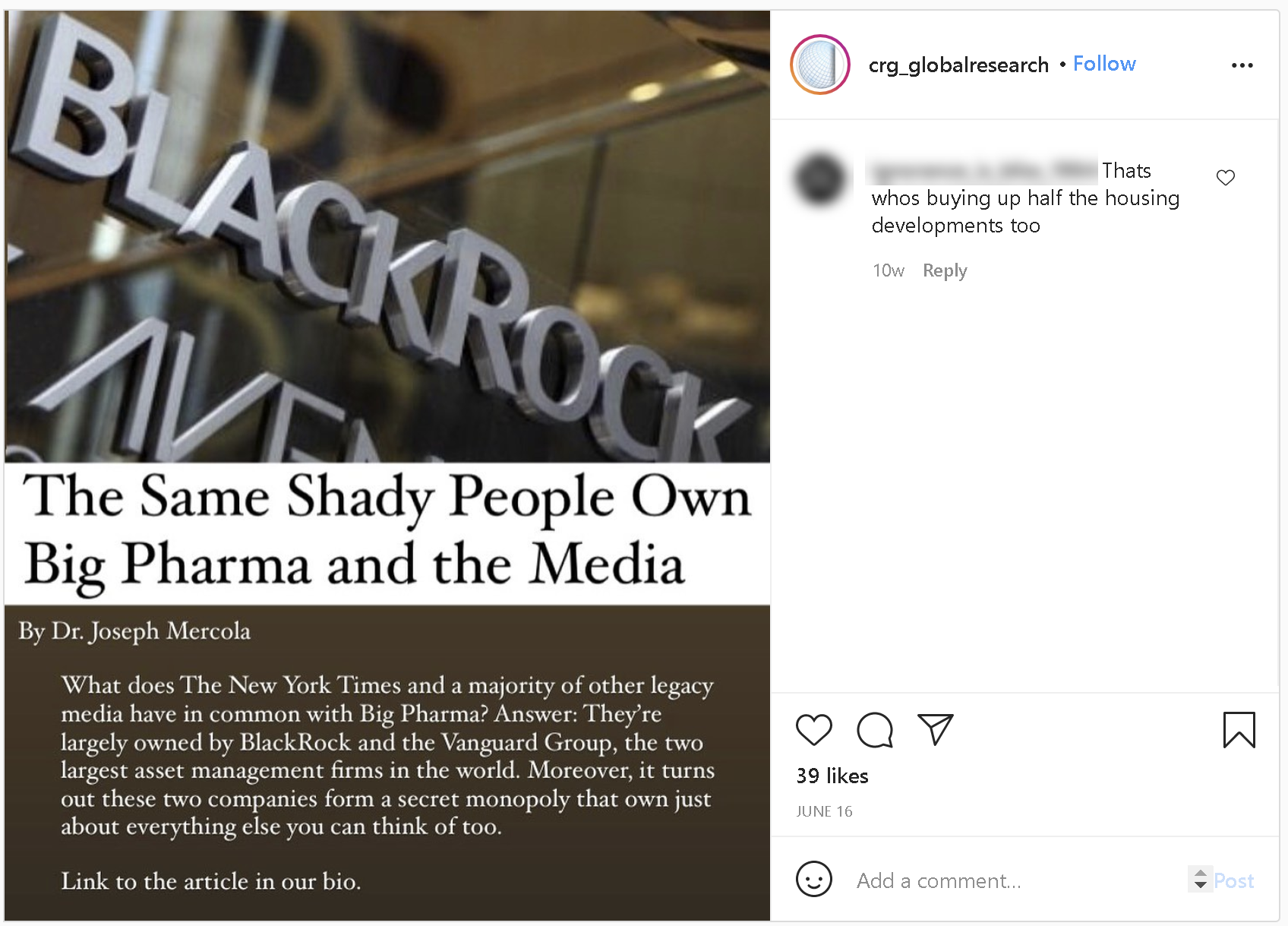The width and height of the screenshot is (1288, 926).
Task: Open comments via speech bubble icon
Action: tap(875, 730)
